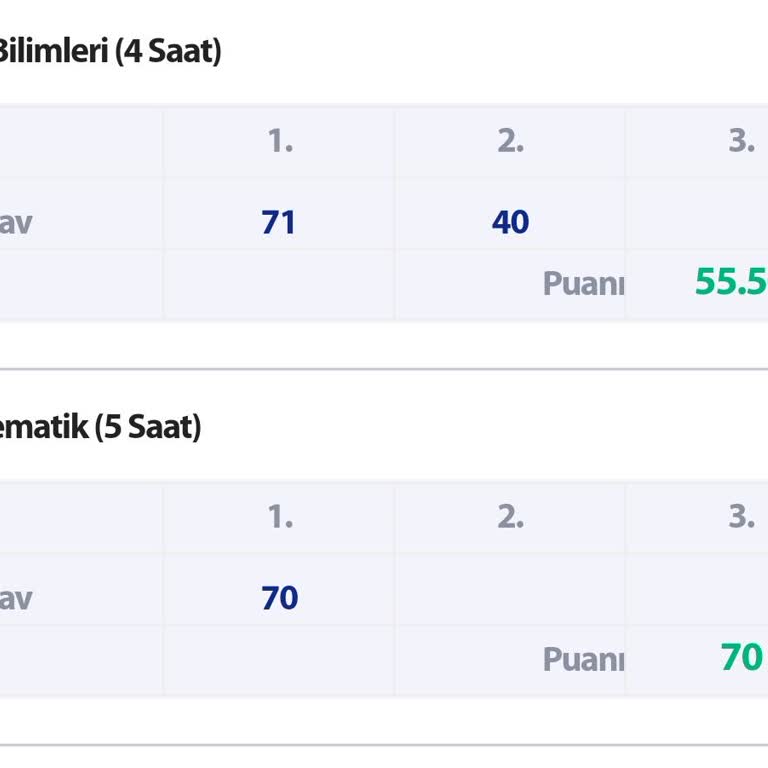Click column header 2. in ematik table
This screenshot has width=768, height=768.
[511, 517]
